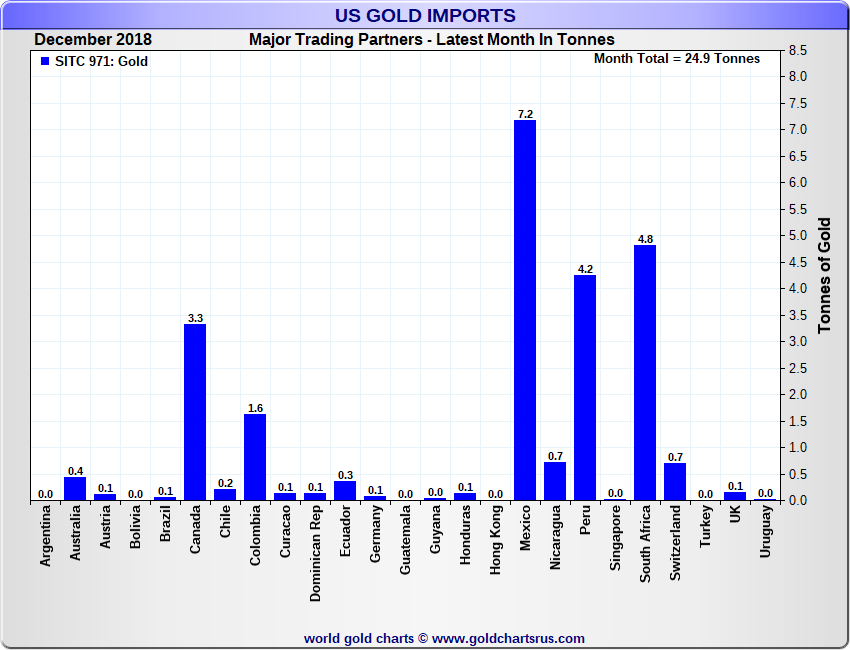
Task: Click the December 2018 date label
Action: [x=93, y=40]
